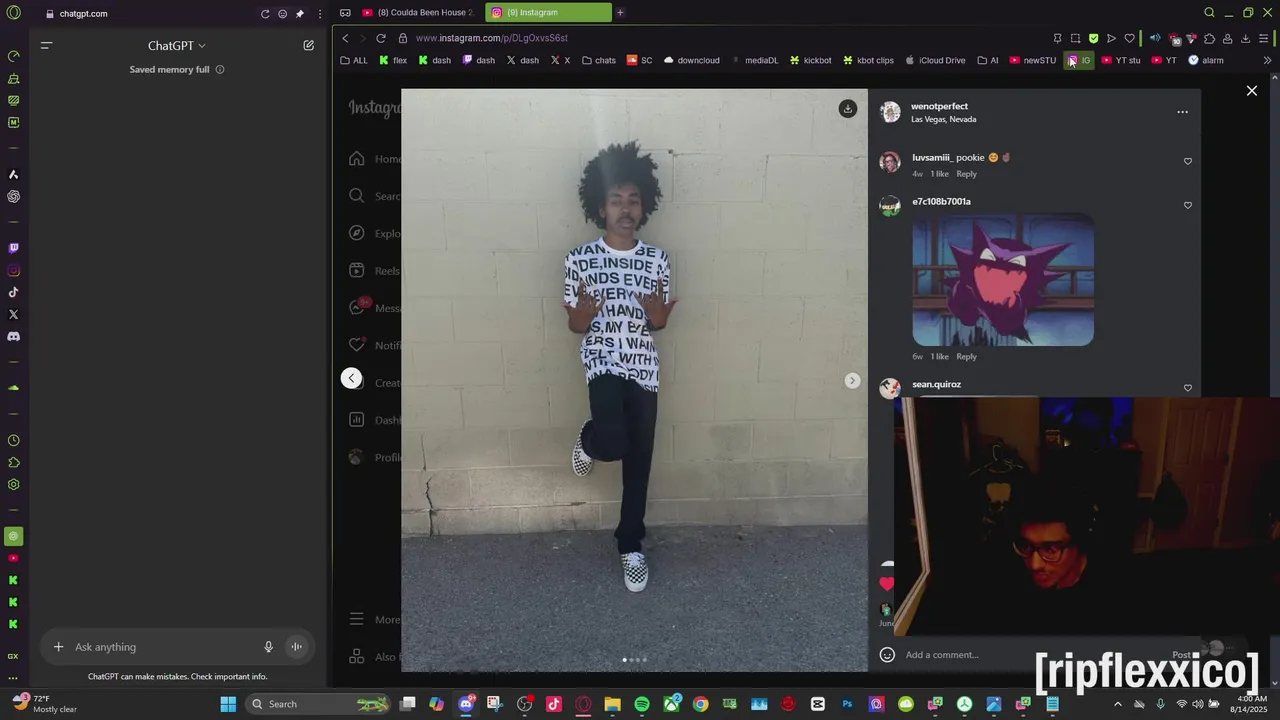Go back in browser history

pyautogui.click(x=345, y=38)
